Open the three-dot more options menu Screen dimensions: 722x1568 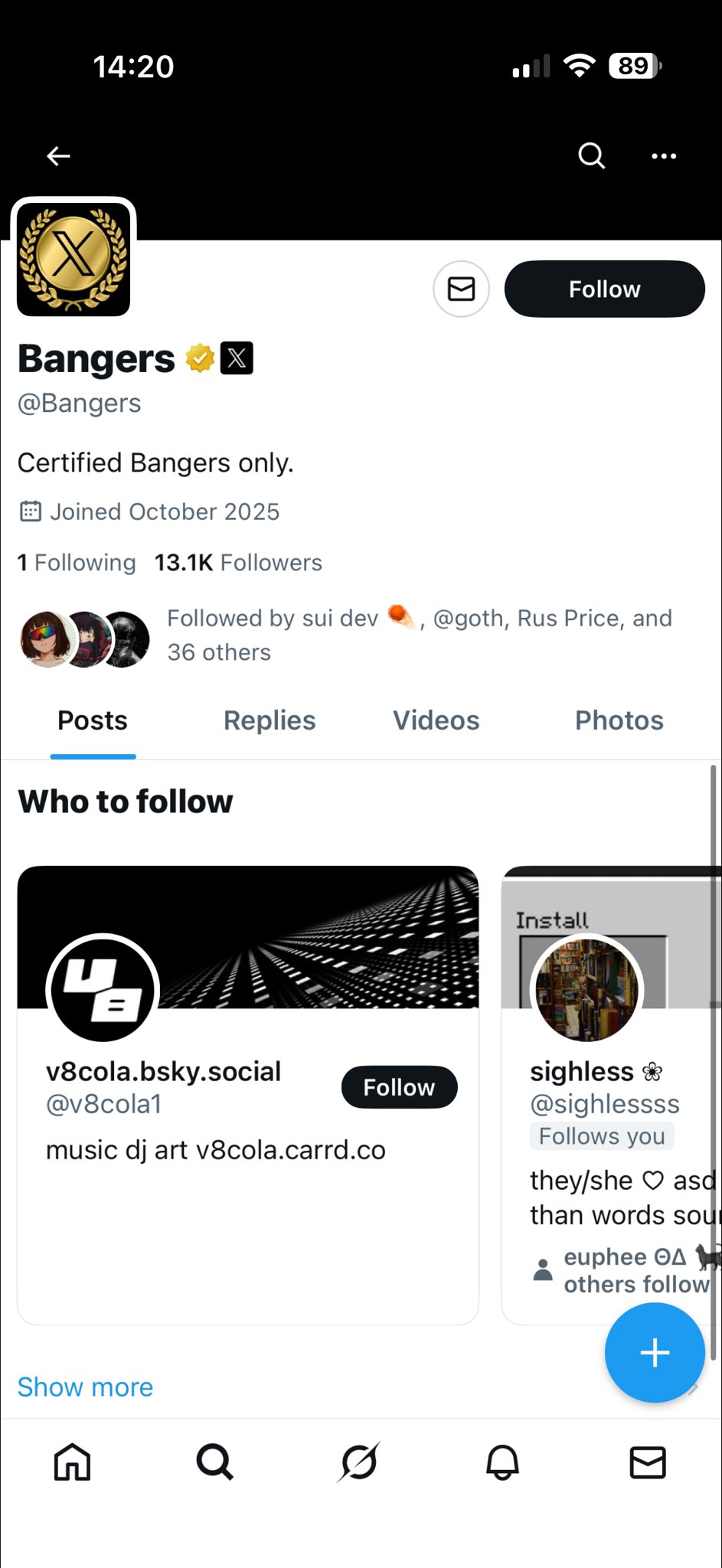coord(663,156)
